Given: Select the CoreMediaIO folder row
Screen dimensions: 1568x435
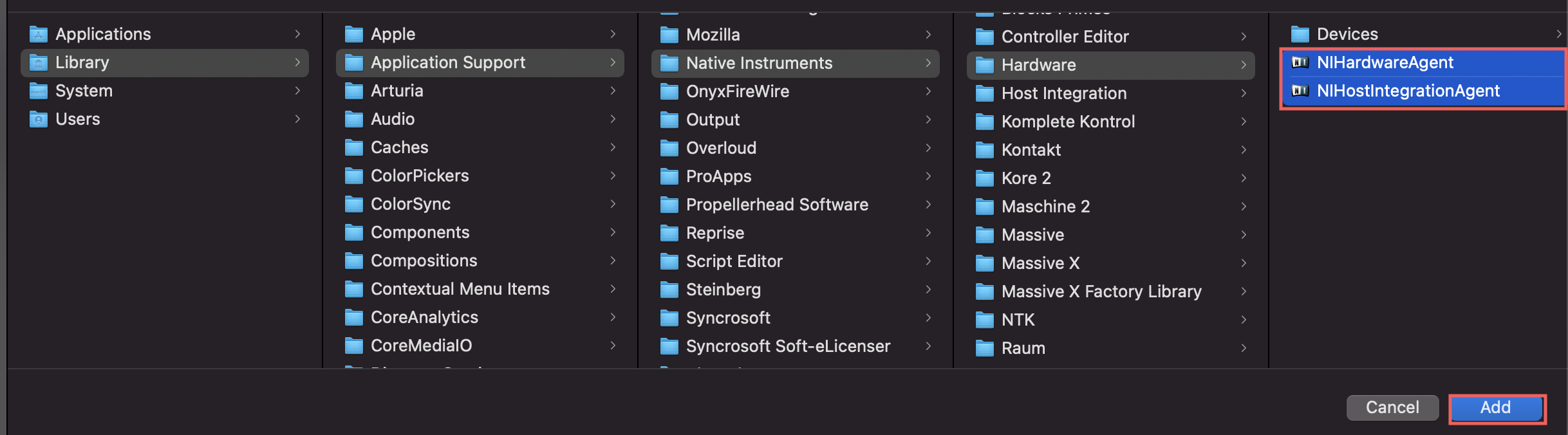Looking at the screenshot, I should (480, 346).
